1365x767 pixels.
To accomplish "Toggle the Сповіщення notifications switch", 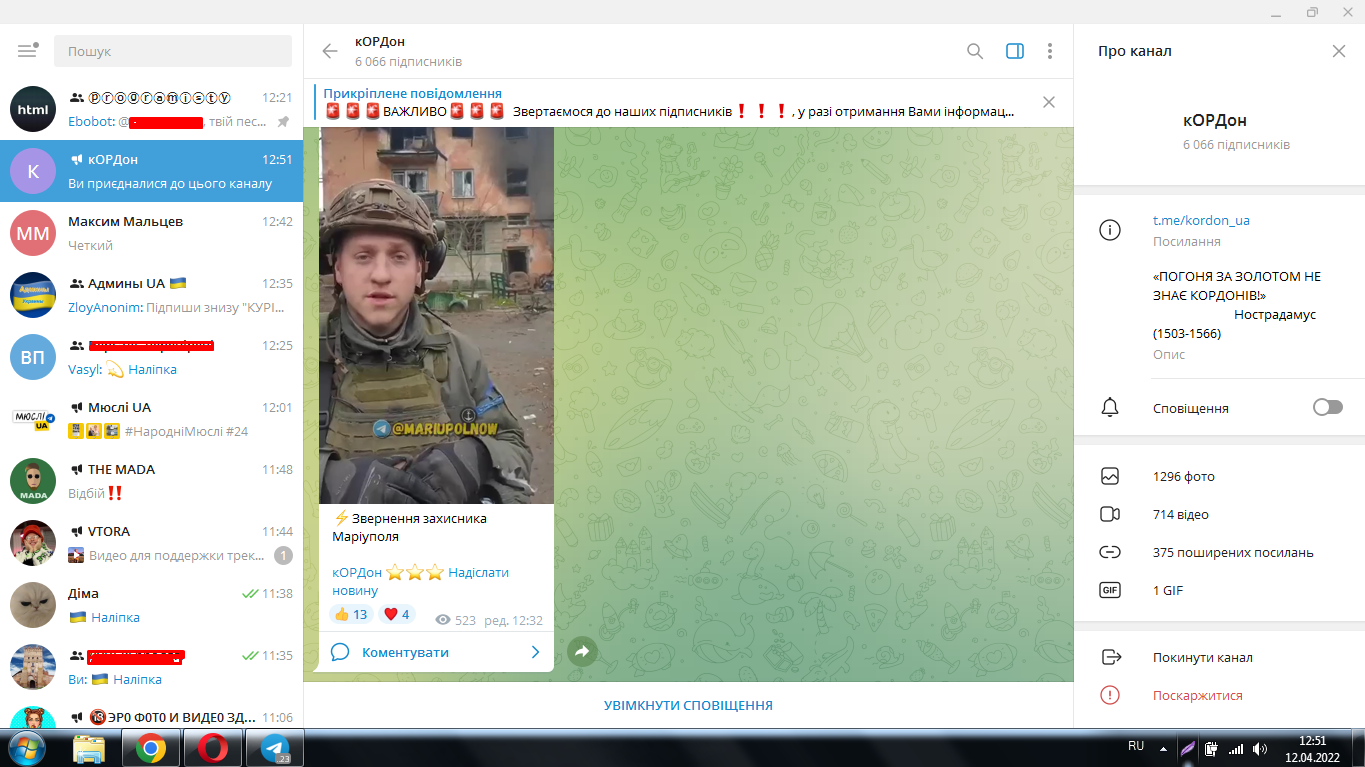I will click(x=1327, y=407).
